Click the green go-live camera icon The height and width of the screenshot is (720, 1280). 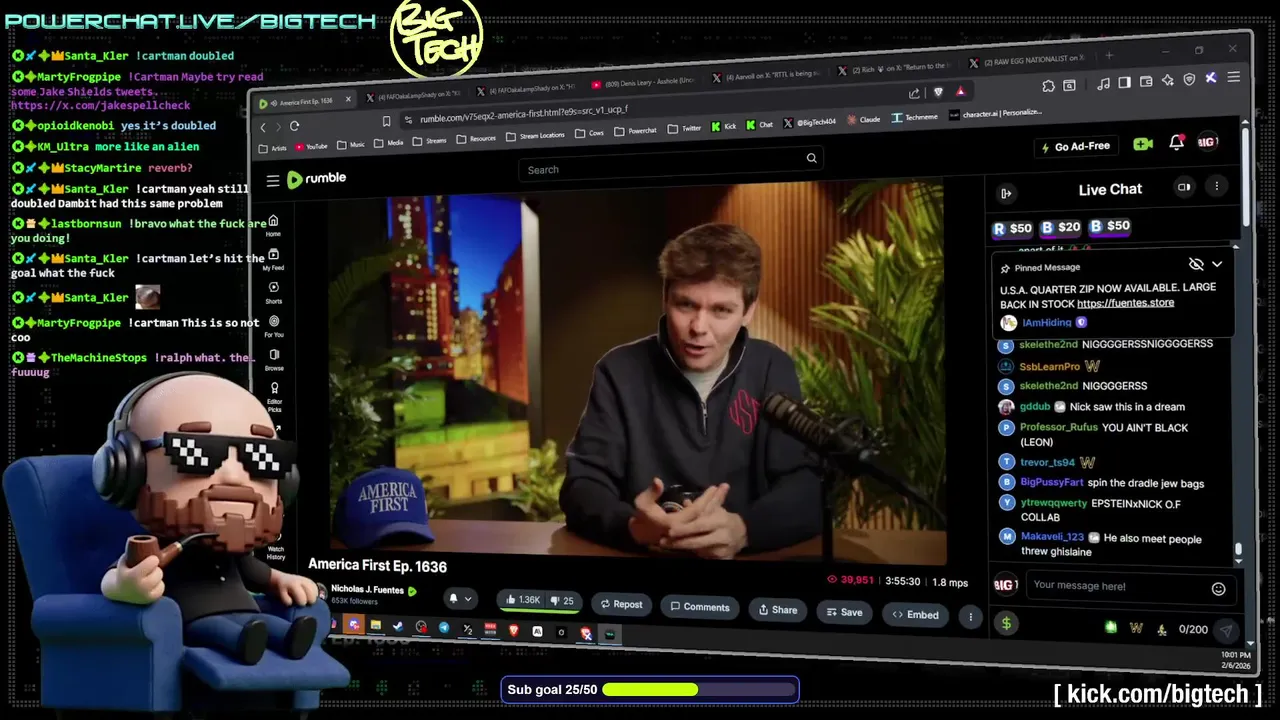tap(1143, 144)
